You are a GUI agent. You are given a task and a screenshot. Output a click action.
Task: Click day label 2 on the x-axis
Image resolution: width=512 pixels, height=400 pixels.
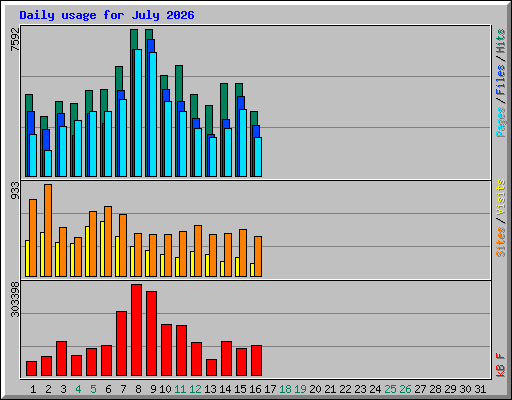pos(48,389)
